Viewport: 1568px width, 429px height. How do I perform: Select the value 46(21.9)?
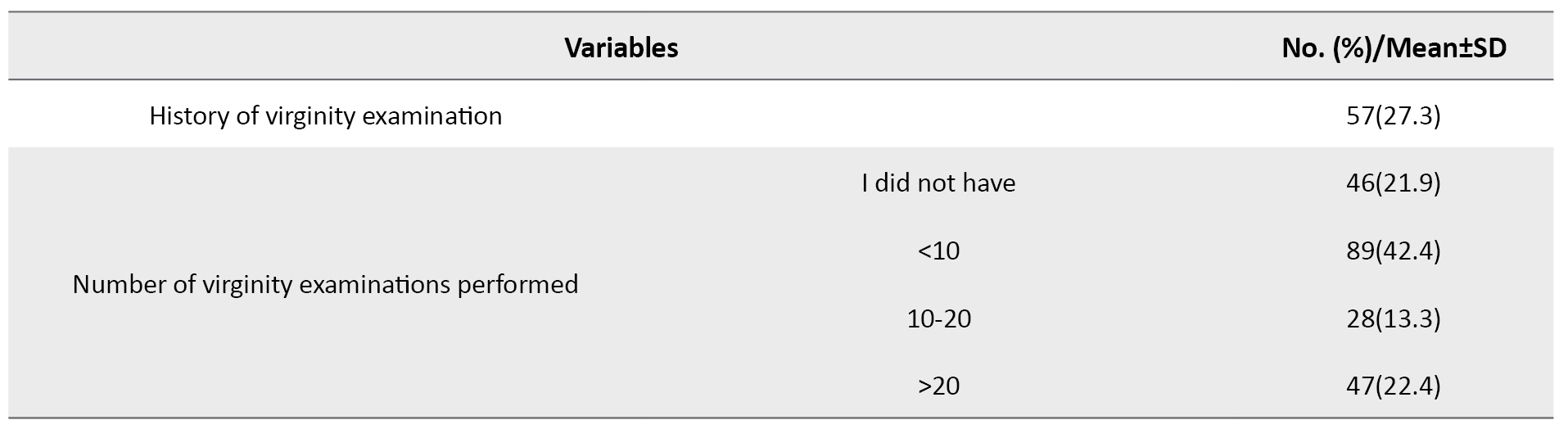[x=1394, y=183]
